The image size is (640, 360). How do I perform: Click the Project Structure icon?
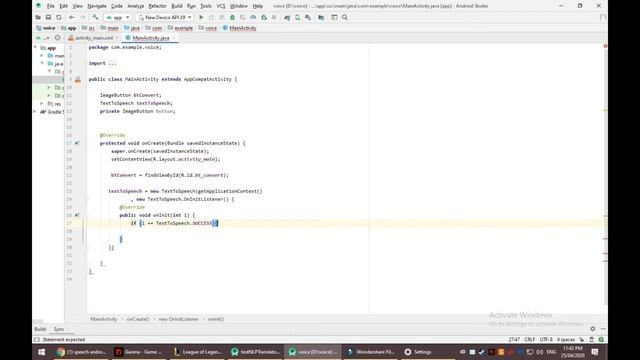pos(321,17)
